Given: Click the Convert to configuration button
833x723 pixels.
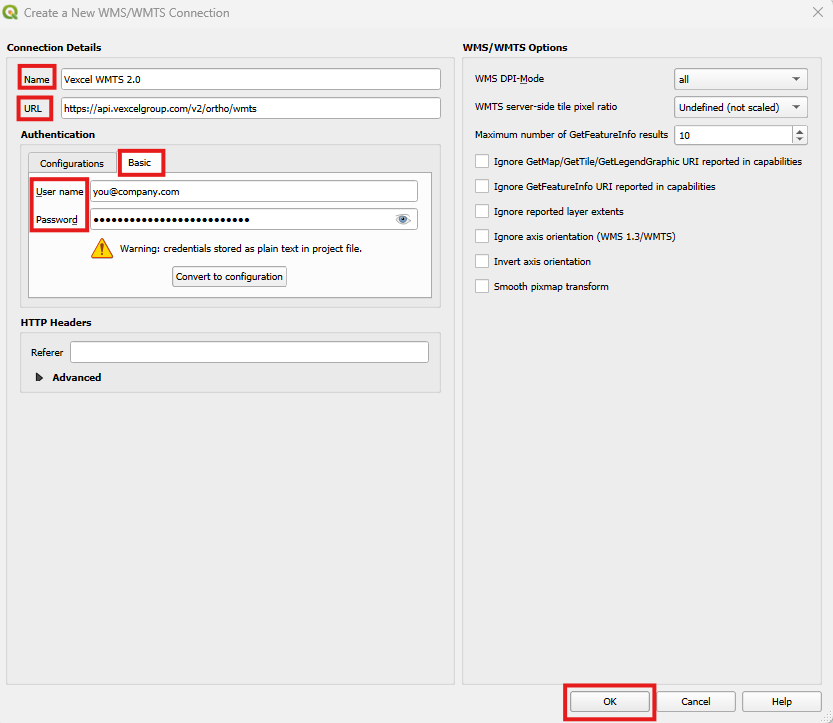Looking at the screenshot, I should pos(230,277).
